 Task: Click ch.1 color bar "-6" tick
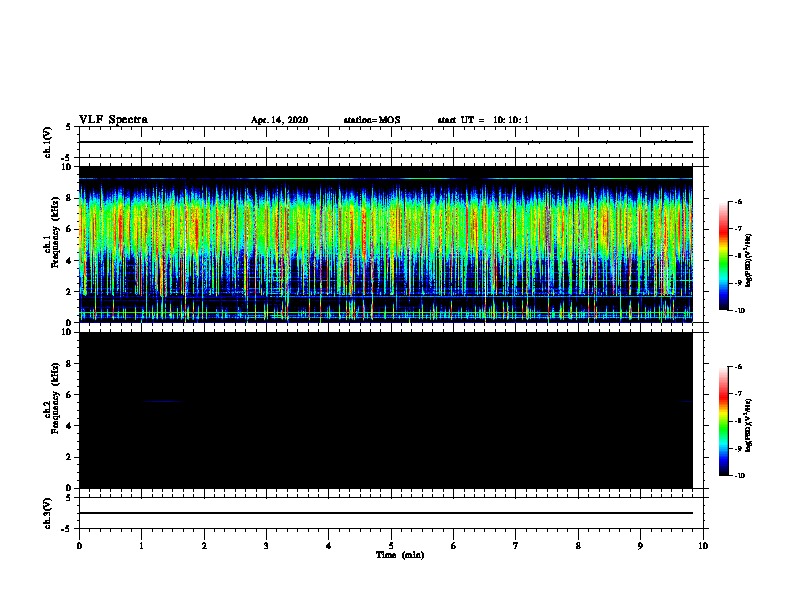coord(738,201)
